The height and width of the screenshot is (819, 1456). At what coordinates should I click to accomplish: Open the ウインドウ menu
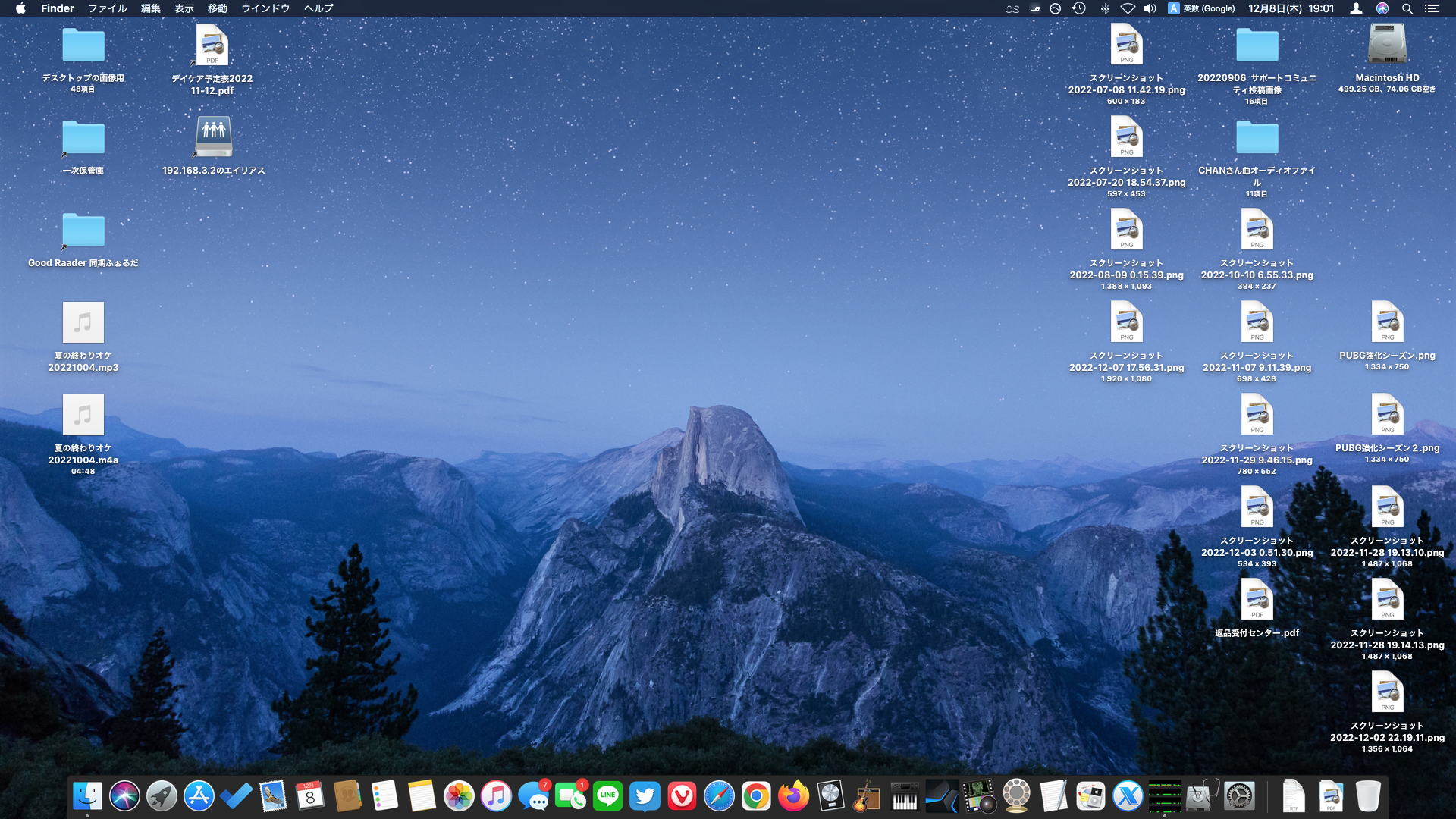265,8
